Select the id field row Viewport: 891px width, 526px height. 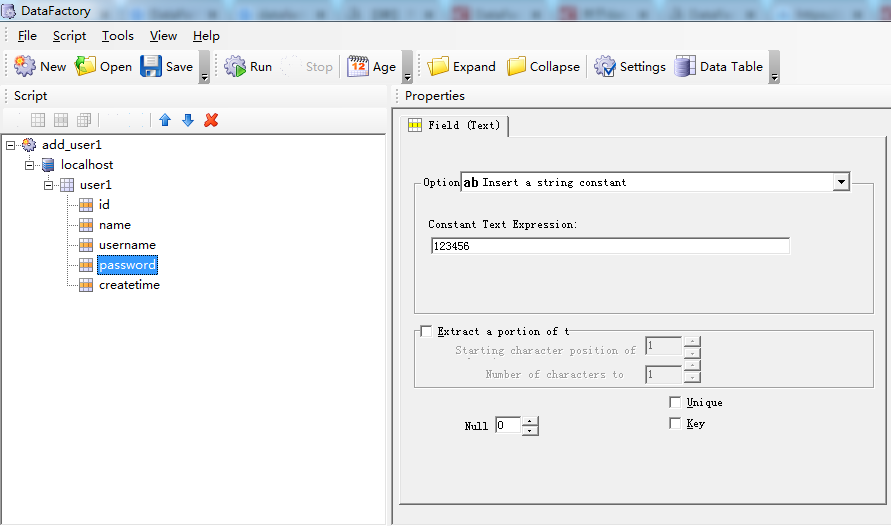pos(104,204)
